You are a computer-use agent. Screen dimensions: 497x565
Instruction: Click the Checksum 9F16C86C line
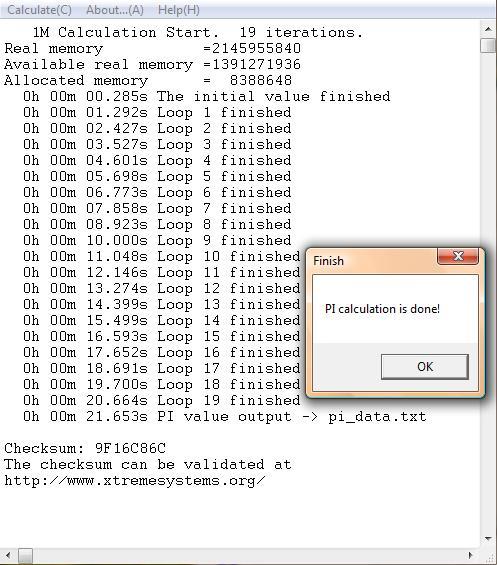(85, 448)
